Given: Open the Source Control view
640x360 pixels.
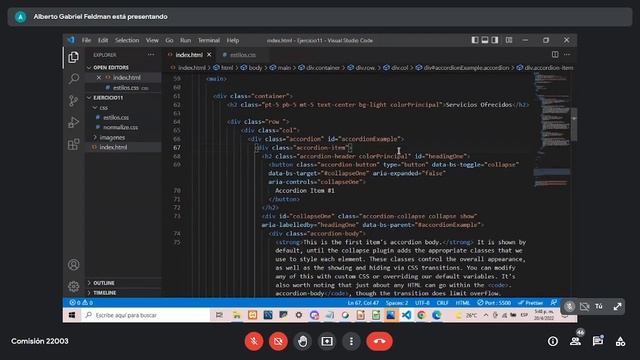Looking at the screenshot, I should click(x=73, y=100).
